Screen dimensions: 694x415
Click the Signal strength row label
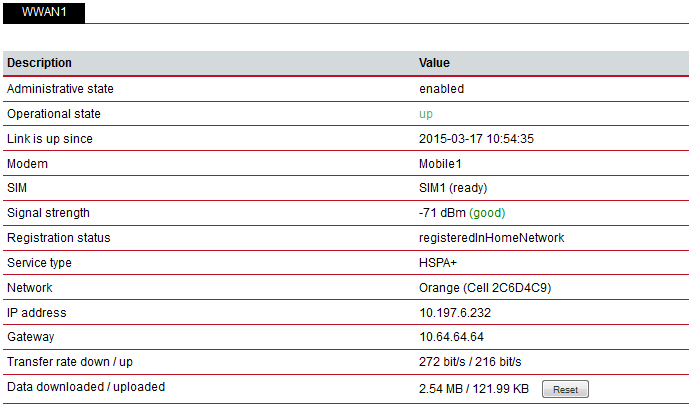[48, 213]
